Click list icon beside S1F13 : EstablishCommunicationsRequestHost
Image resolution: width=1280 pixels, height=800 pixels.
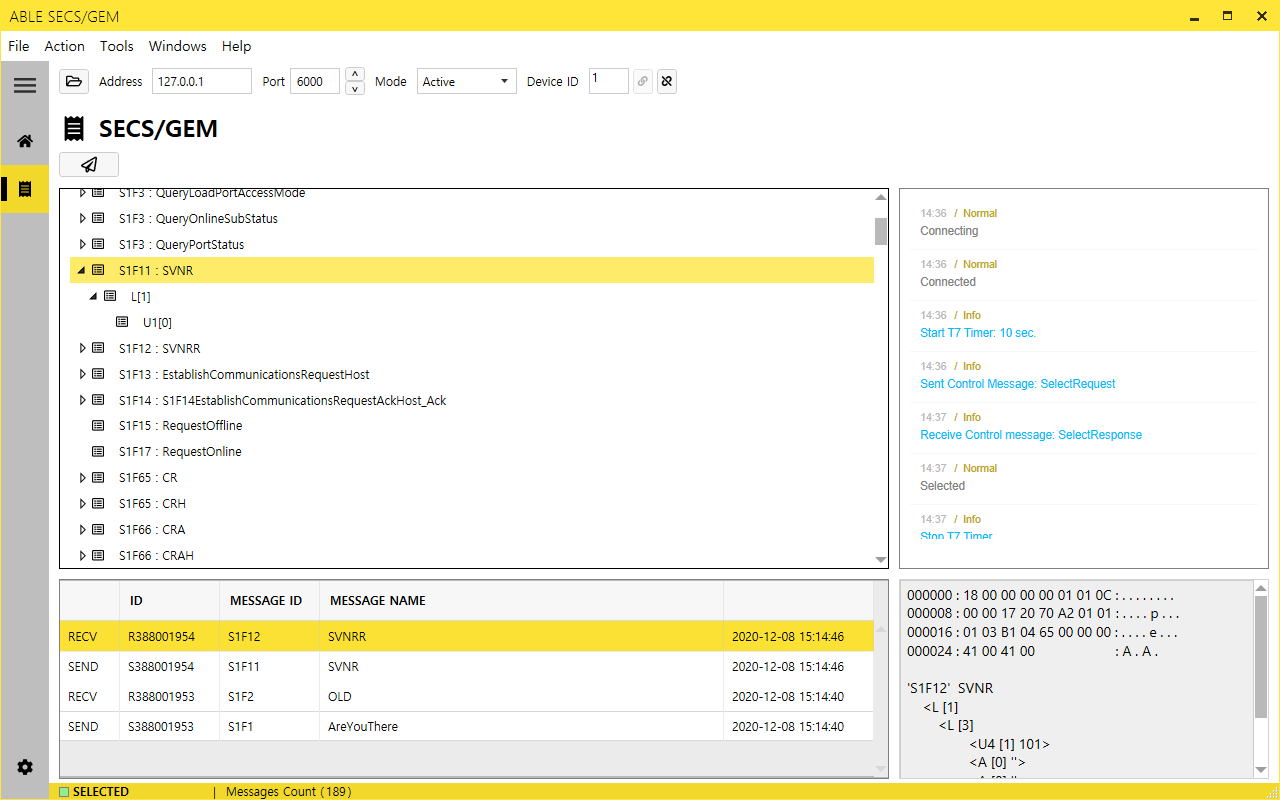[x=98, y=374]
